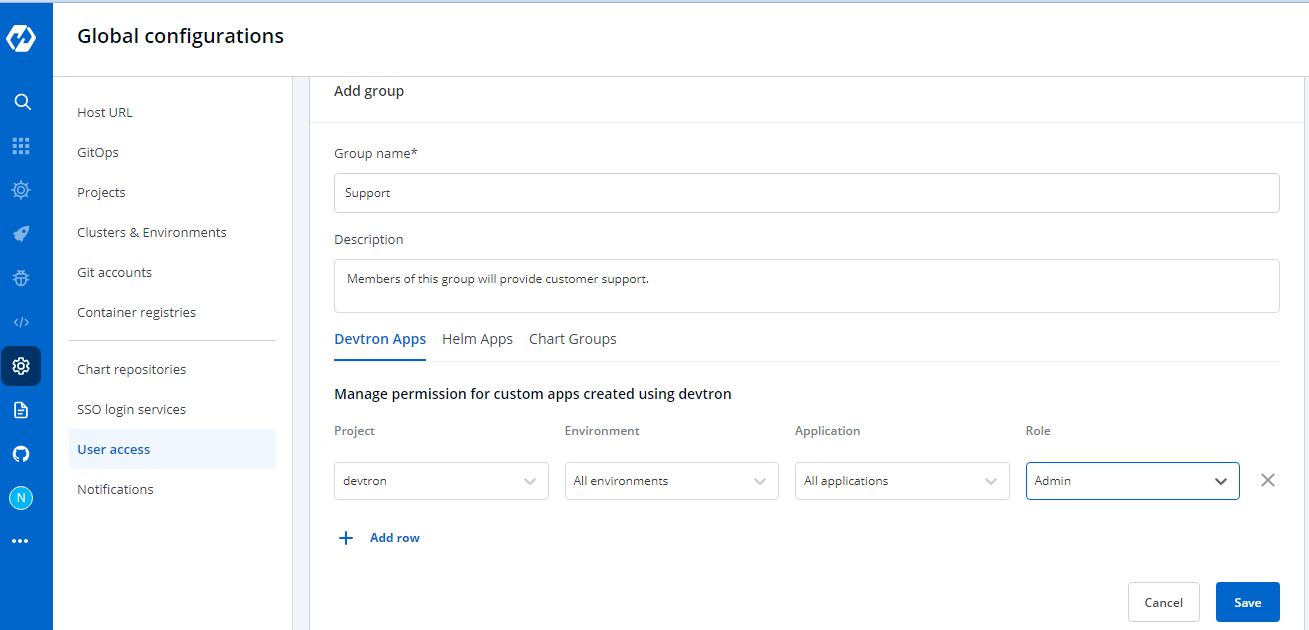Switch to the Helm Apps tab
1309x630 pixels.
coord(477,339)
